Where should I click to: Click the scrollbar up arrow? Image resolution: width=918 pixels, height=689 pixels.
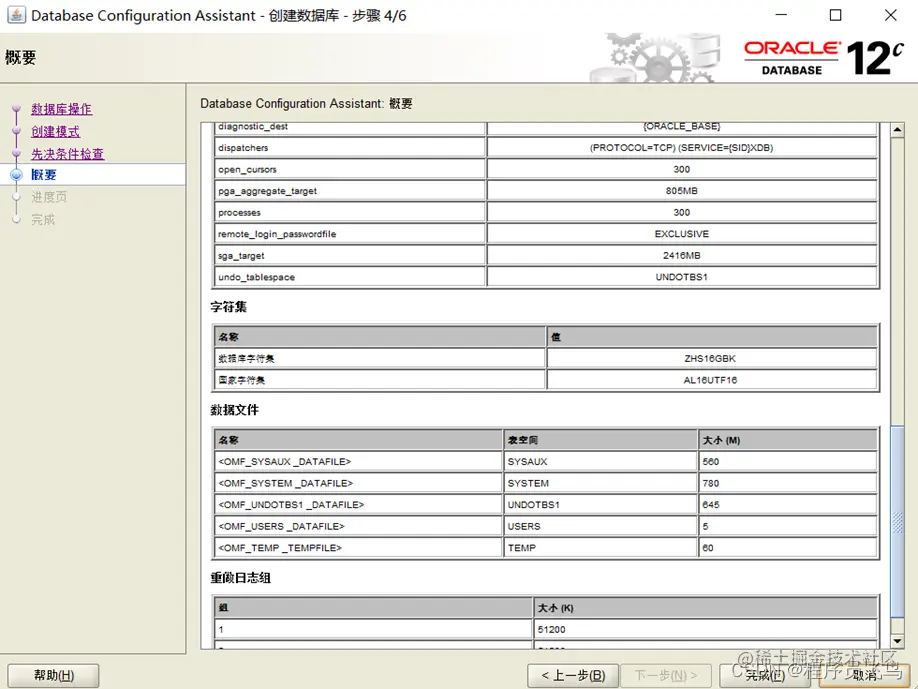click(897, 129)
